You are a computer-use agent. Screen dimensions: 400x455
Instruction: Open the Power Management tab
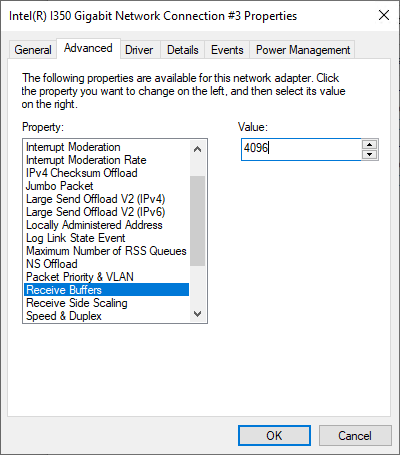[x=303, y=50]
